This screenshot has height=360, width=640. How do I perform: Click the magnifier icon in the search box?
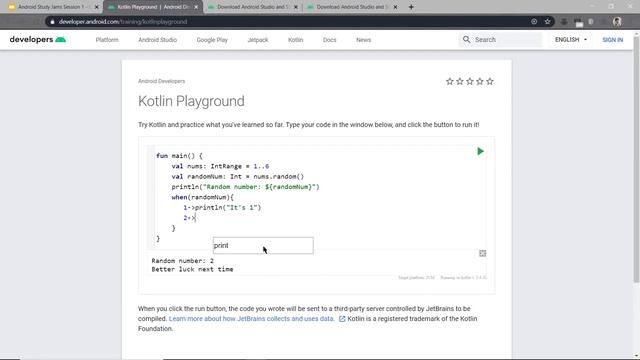click(467, 40)
